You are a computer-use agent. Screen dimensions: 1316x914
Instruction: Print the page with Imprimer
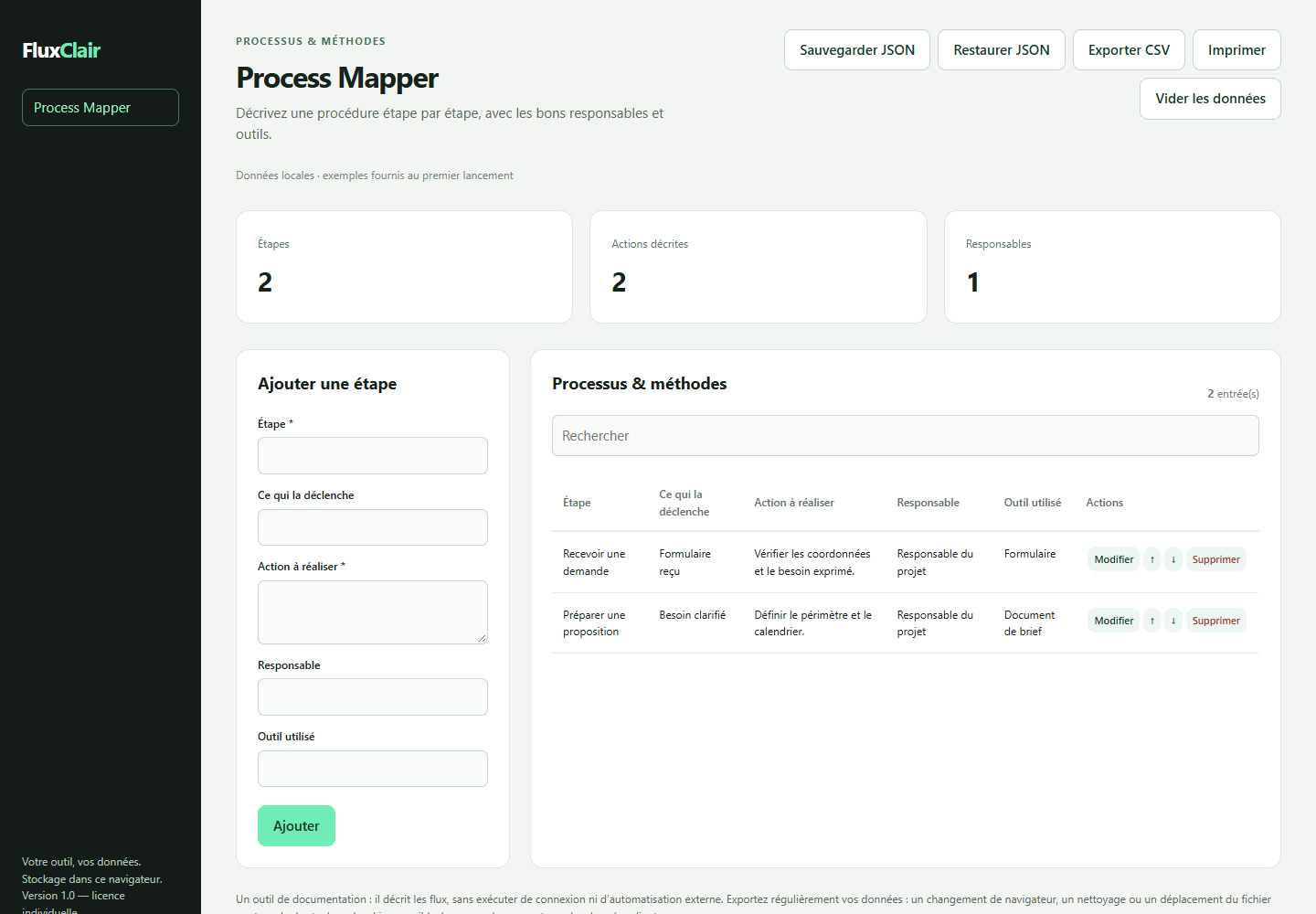1236,49
